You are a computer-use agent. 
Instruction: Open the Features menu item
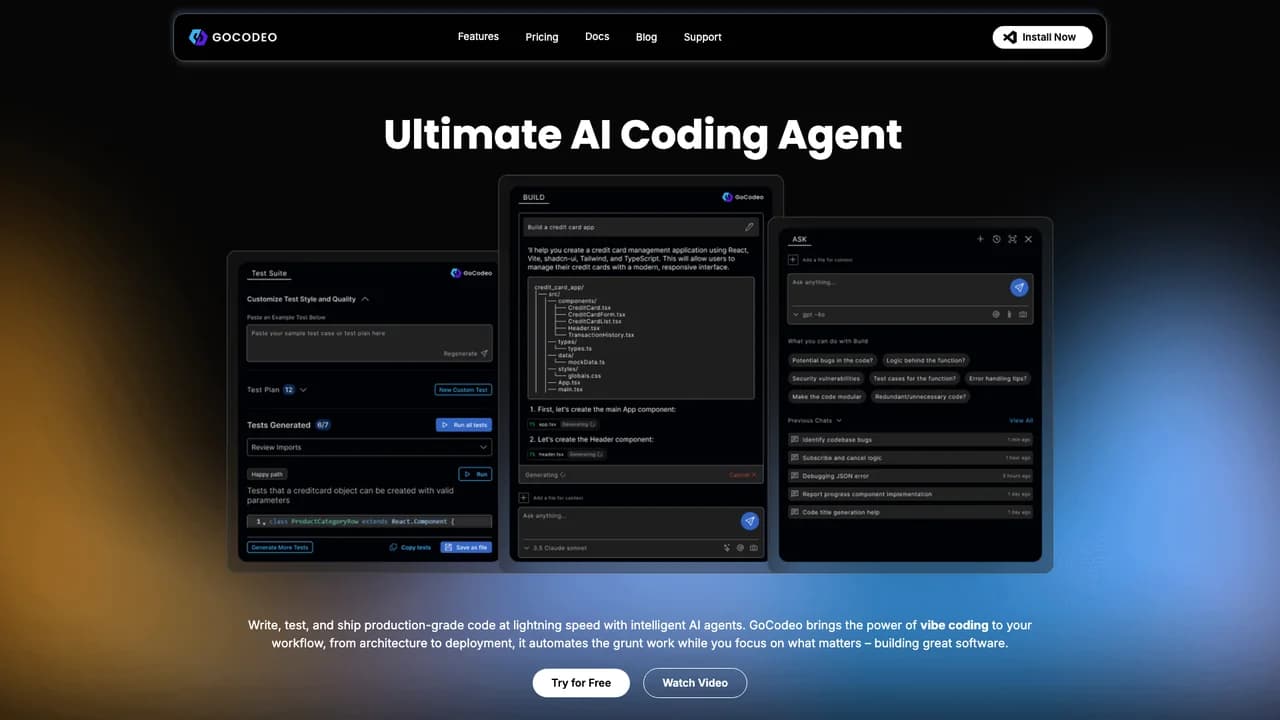[478, 37]
